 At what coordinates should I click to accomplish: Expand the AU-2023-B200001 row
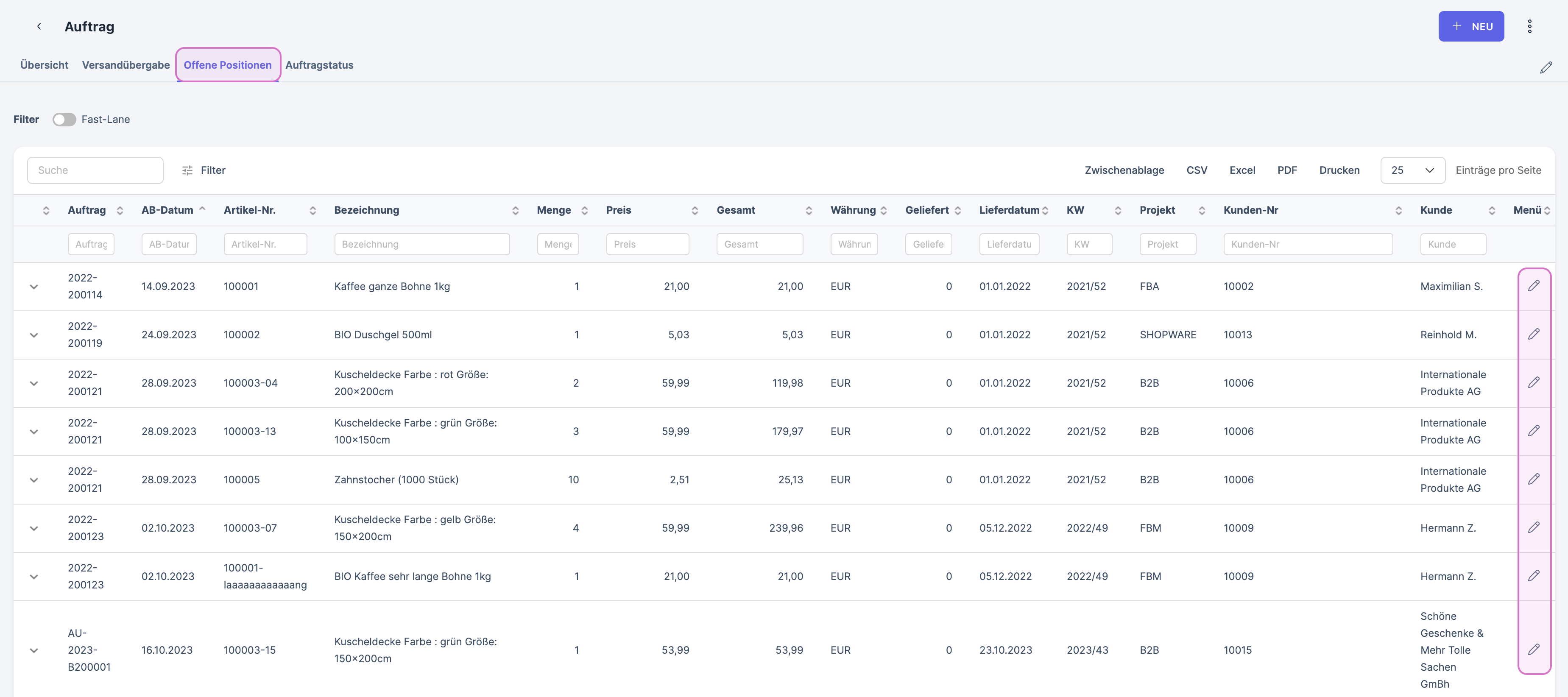click(x=34, y=650)
